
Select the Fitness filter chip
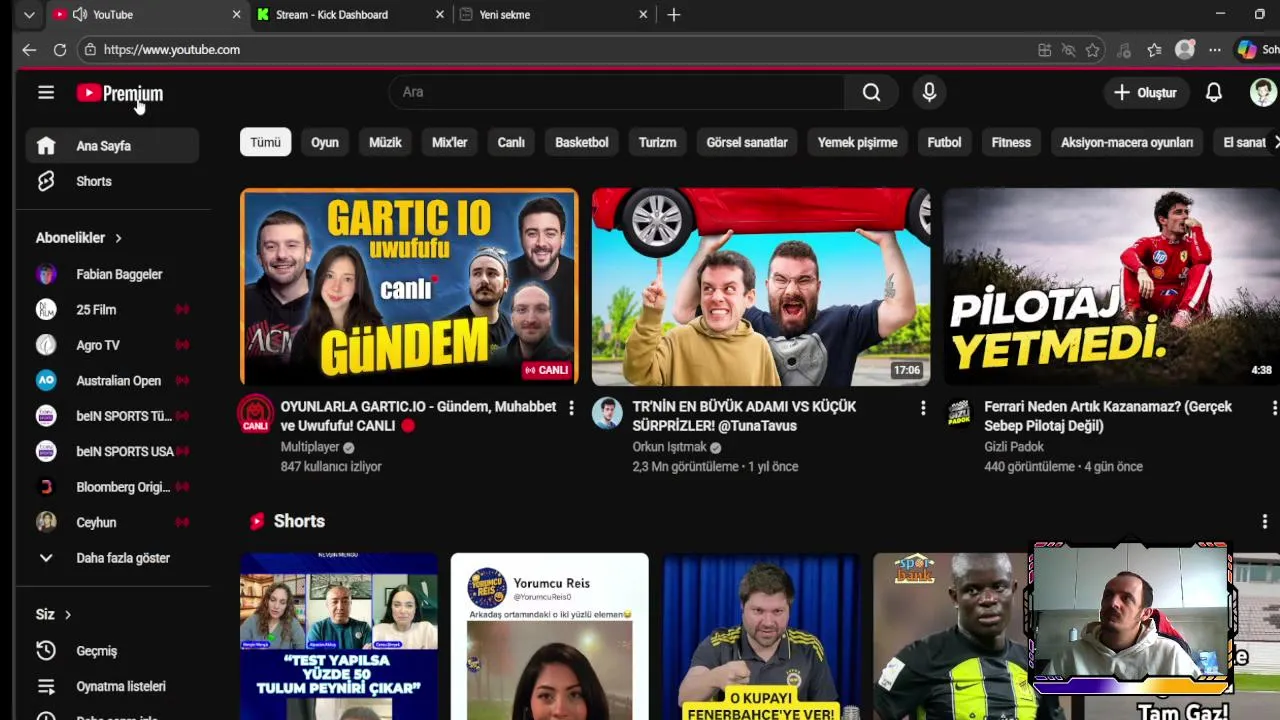pyautogui.click(x=1011, y=142)
